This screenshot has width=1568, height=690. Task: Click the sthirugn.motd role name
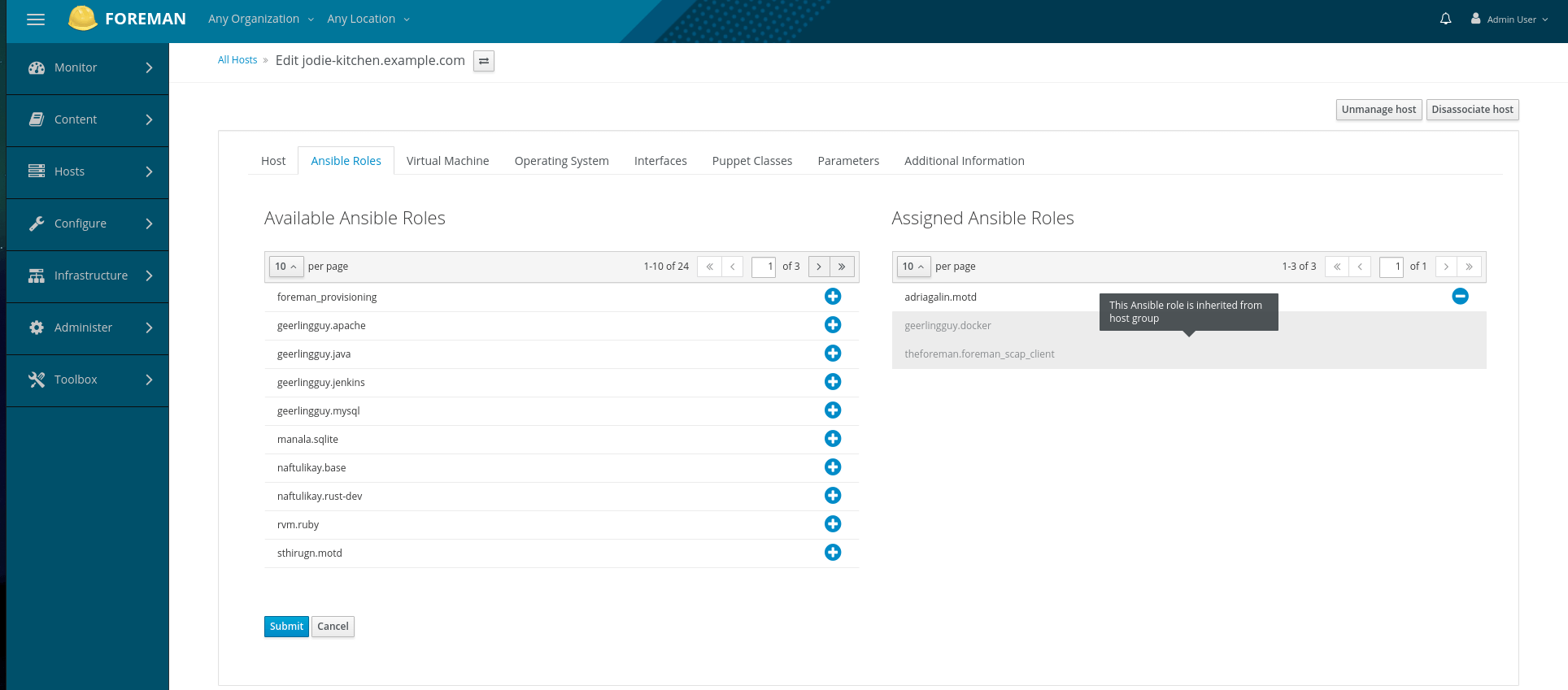310,553
